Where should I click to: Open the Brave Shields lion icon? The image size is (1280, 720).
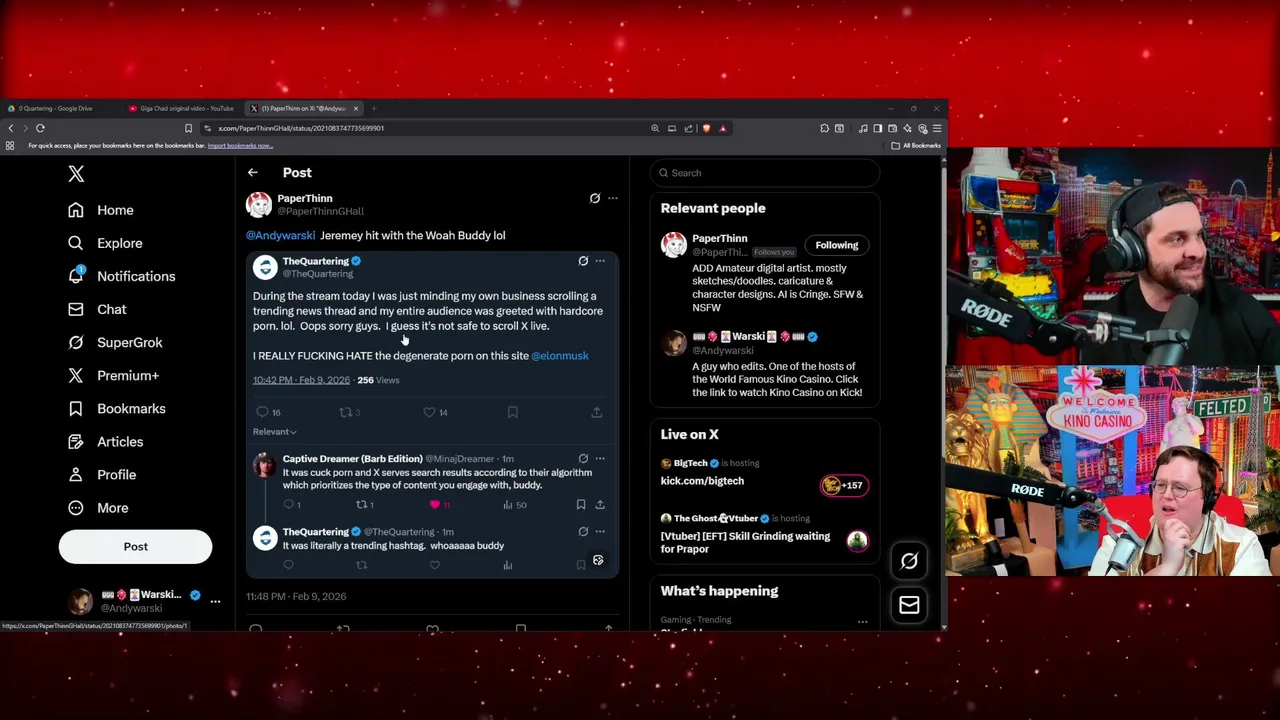point(706,128)
